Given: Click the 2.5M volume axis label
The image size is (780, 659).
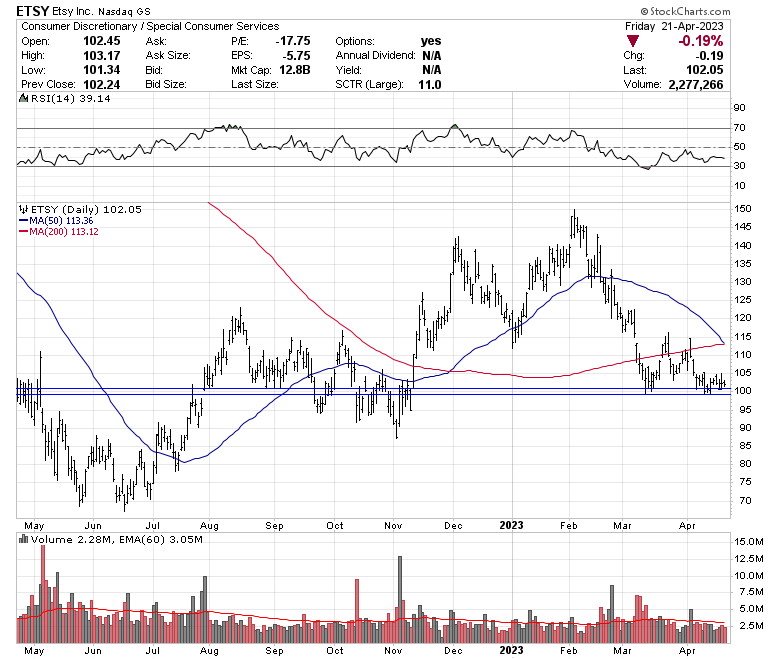Looking at the screenshot, I should 749,625.
